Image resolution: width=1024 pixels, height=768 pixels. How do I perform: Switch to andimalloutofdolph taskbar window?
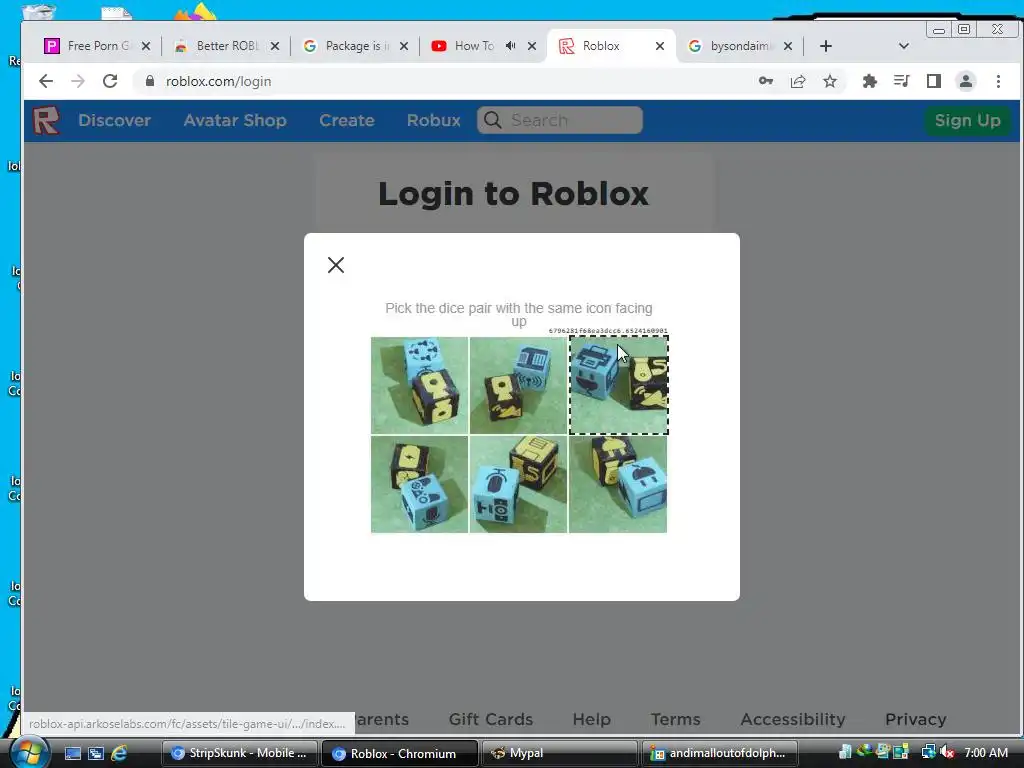720,753
